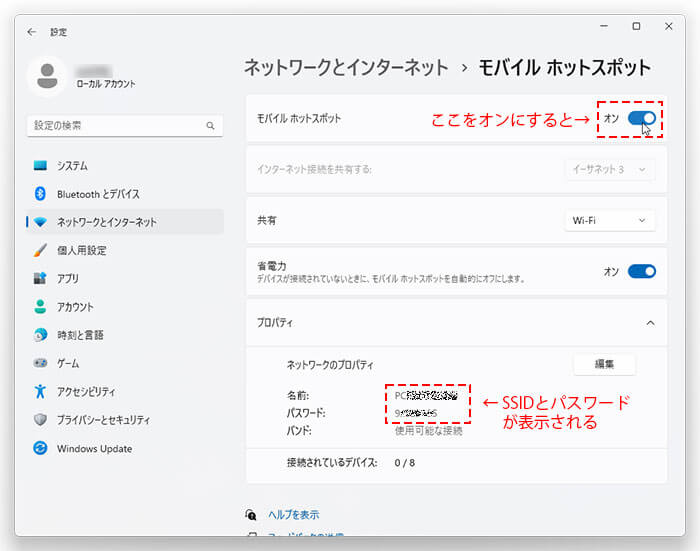This screenshot has width=700, height=551.
Task: Click the パスワード: label
Action: [x=306, y=413]
